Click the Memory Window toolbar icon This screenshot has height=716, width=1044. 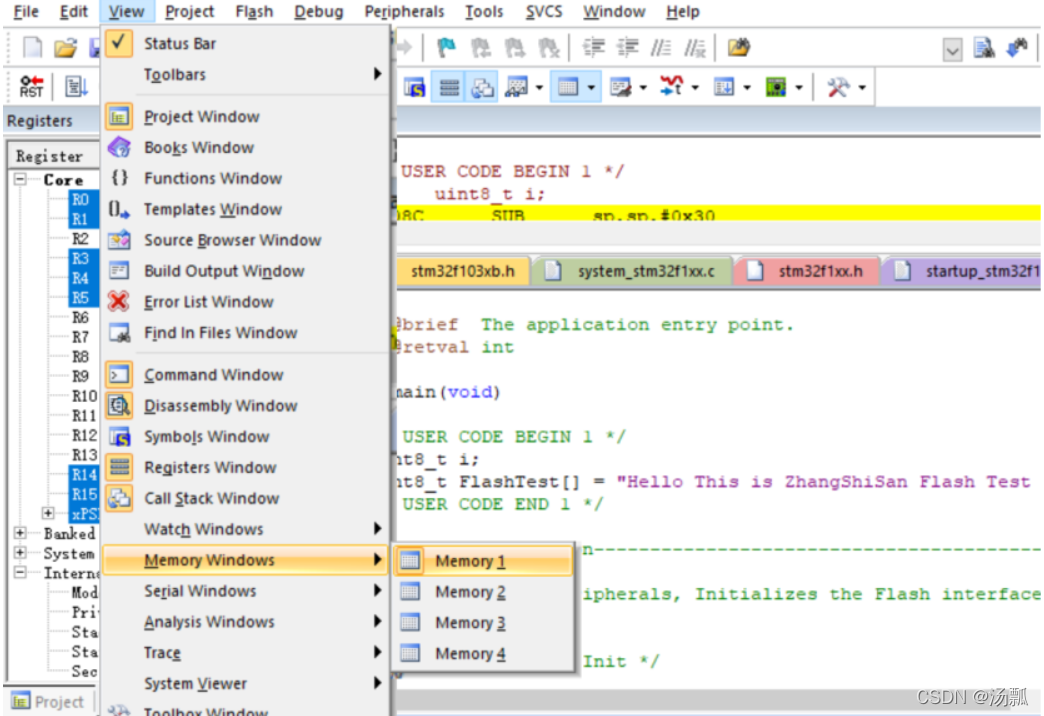[x=568, y=87]
